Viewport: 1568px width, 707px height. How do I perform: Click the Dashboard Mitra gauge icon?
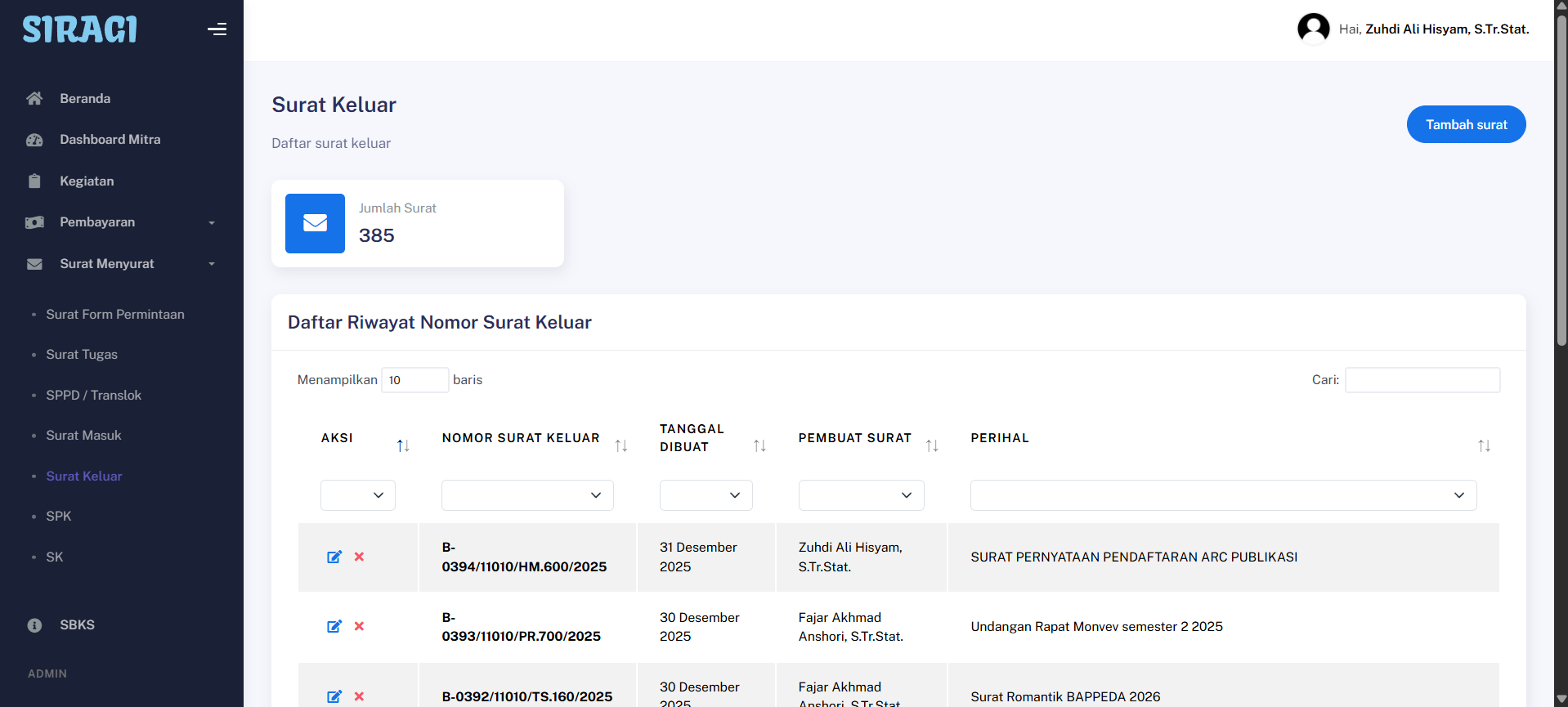[34, 140]
